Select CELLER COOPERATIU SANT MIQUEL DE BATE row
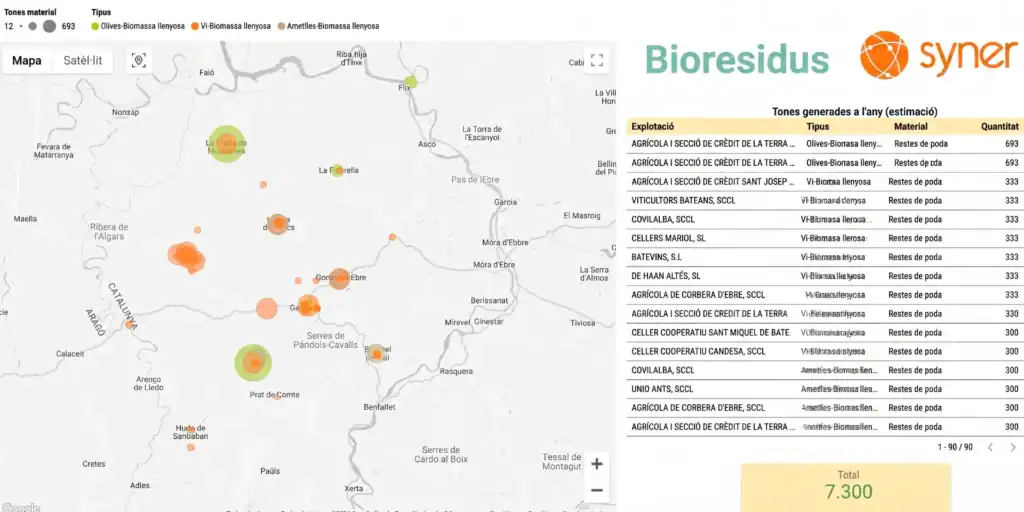The width and height of the screenshot is (1024, 512). [825, 332]
